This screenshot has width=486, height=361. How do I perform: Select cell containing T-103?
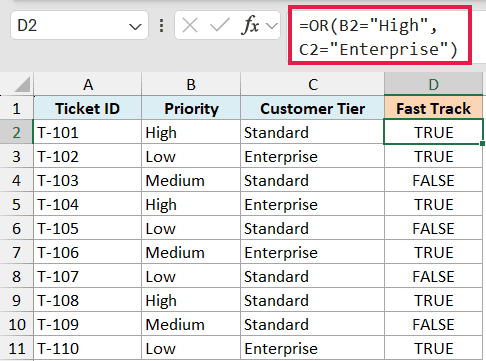point(88,180)
